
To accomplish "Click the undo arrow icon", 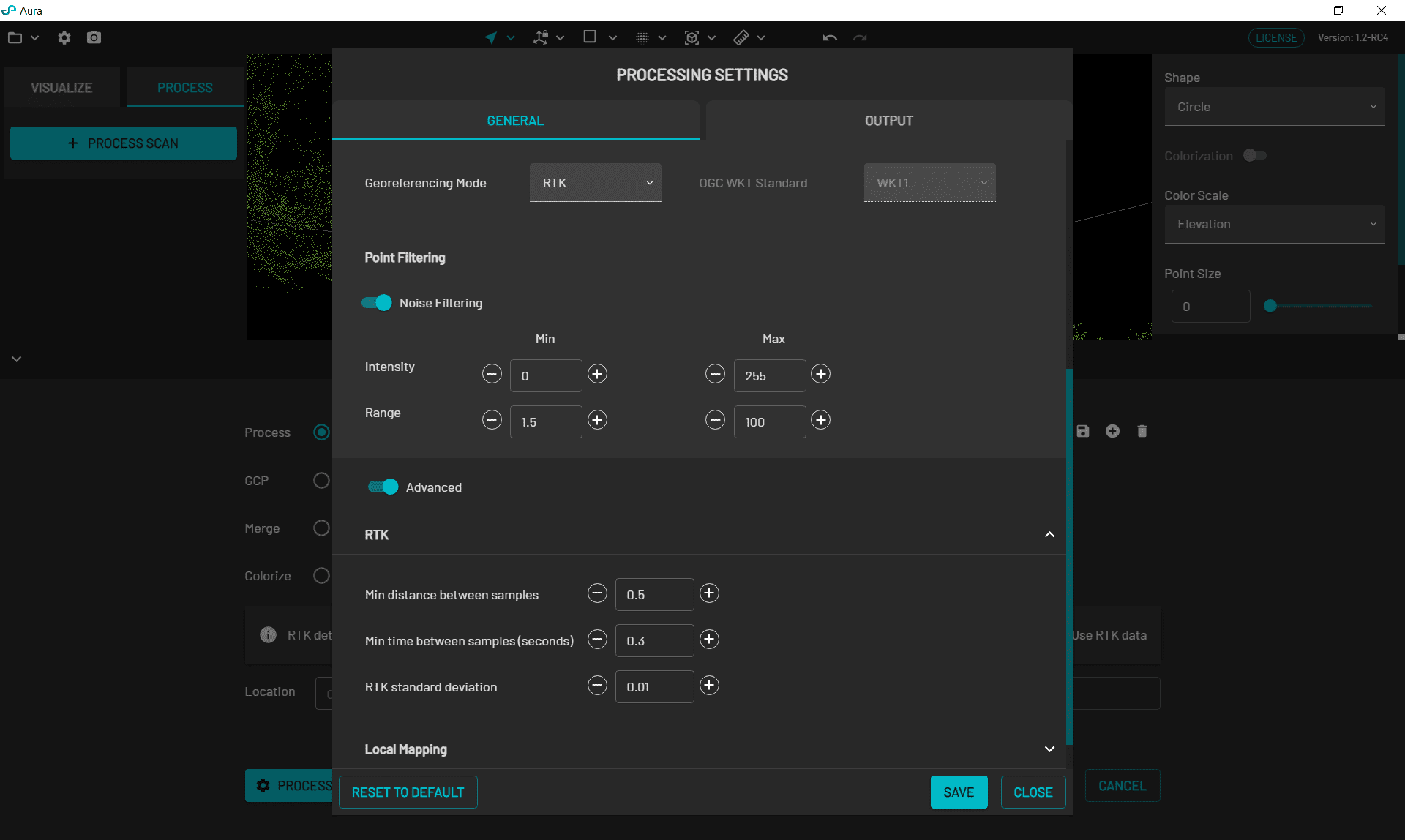I will pyautogui.click(x=829, y=38).
